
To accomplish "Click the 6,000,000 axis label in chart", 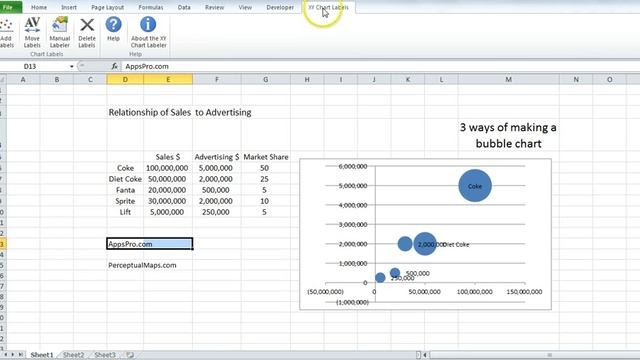I will (353, 166).
